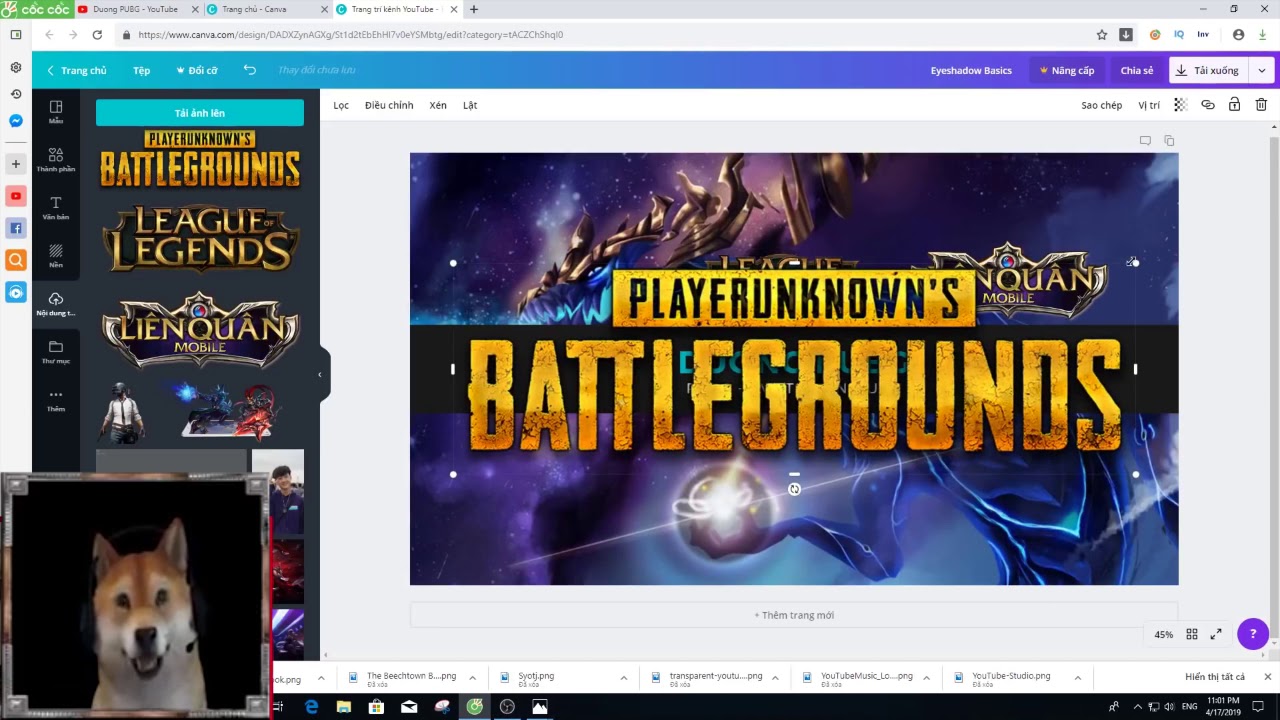Show more panels via Thêm
Screen dimensions: 1280x720
[56, 399]
